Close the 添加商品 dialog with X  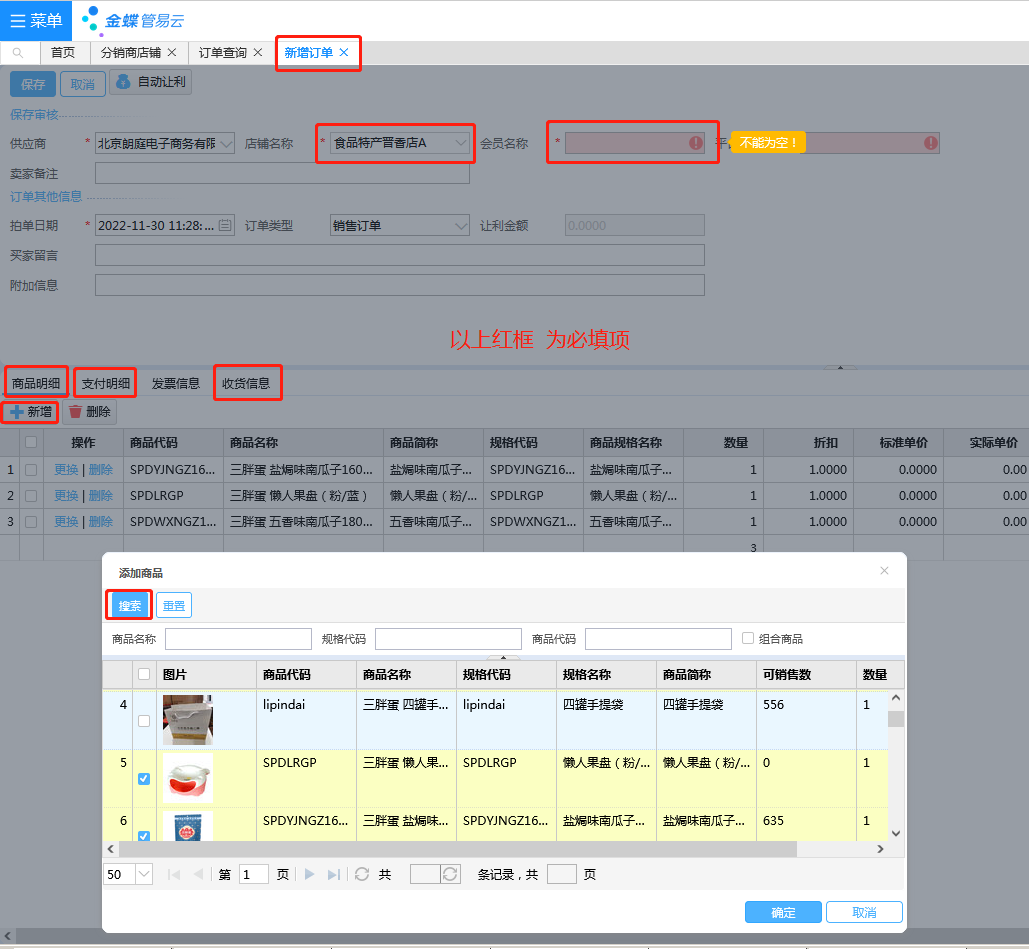(x=884, y=571)
